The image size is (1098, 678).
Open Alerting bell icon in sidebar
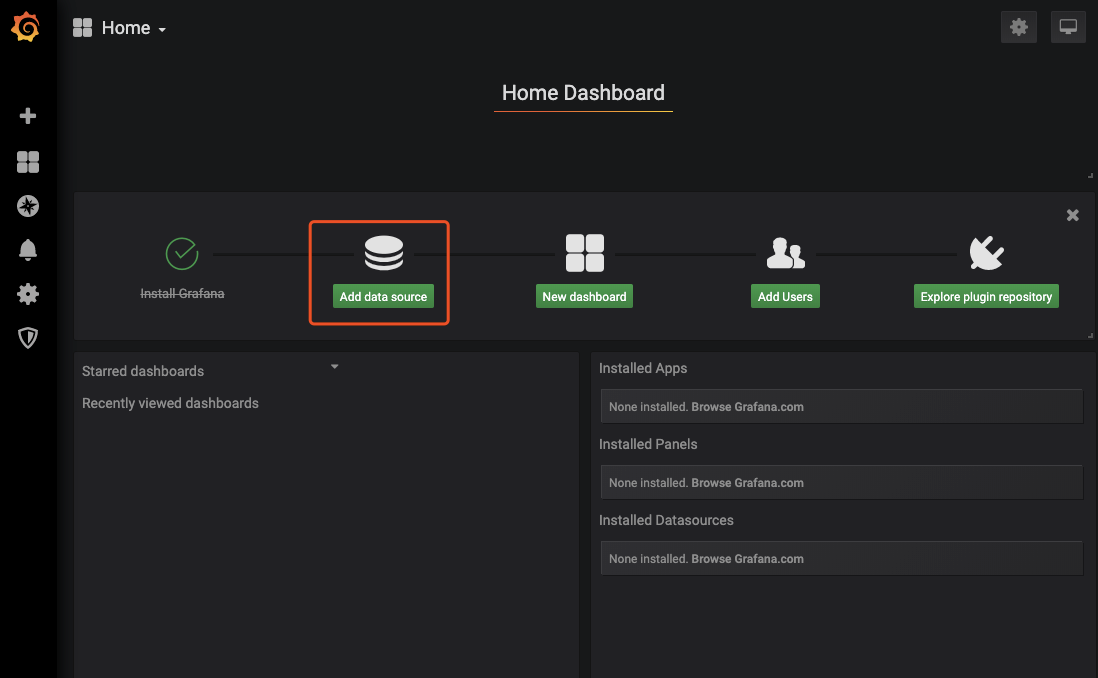click(27, 250)
